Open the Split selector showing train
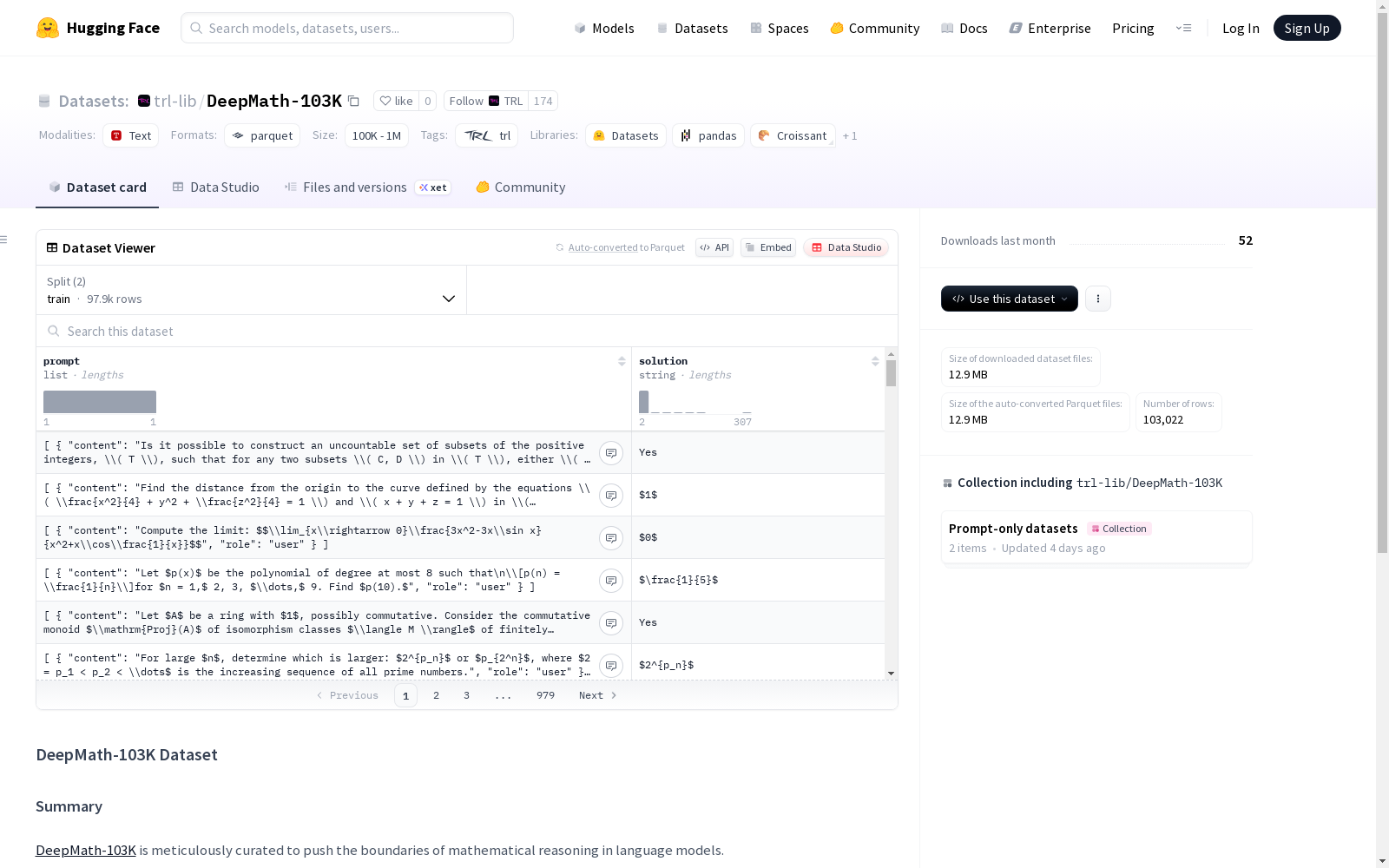The image size is (1389, 868). coord(251,290)
